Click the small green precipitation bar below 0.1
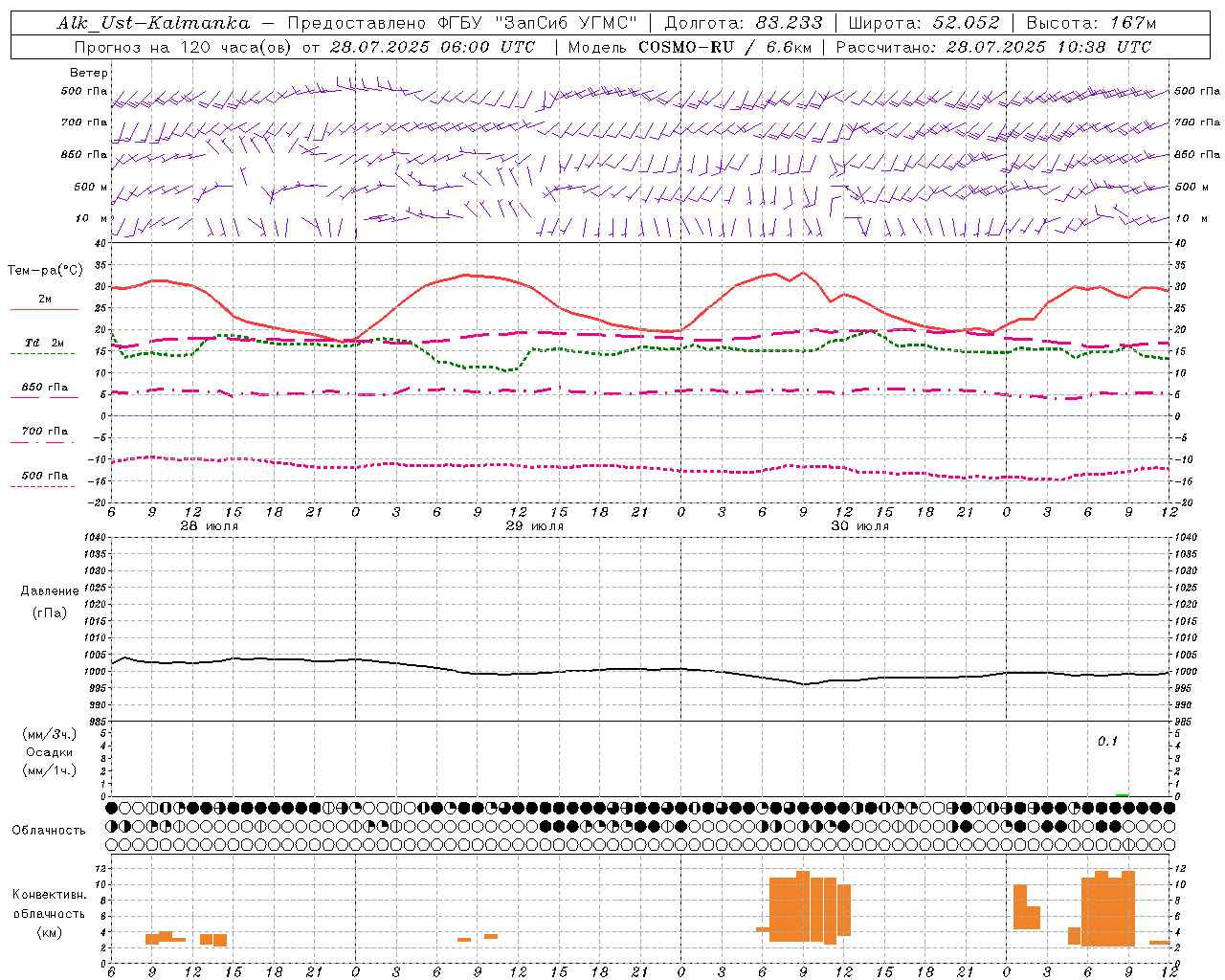This screenshot has height=980, width=1225. (1122, 794)
